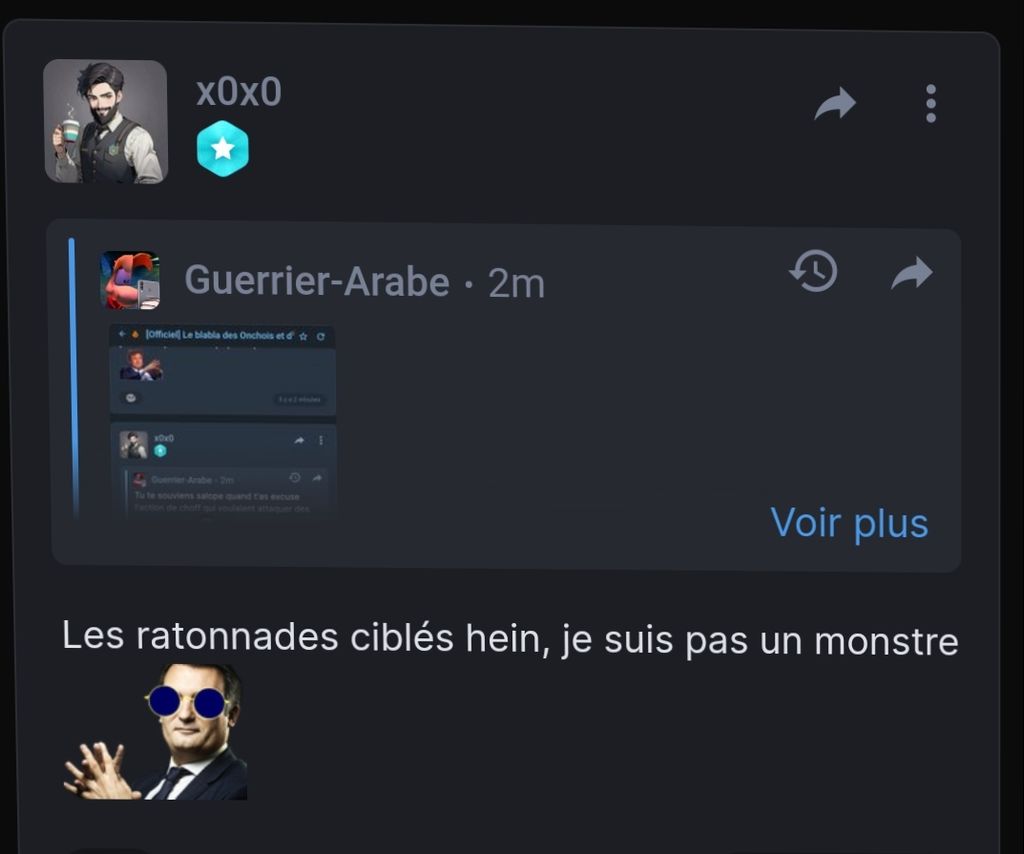The image size is (1024, 854).
Task: Open the three-dot options menu
Action: (x=931, y=103)
